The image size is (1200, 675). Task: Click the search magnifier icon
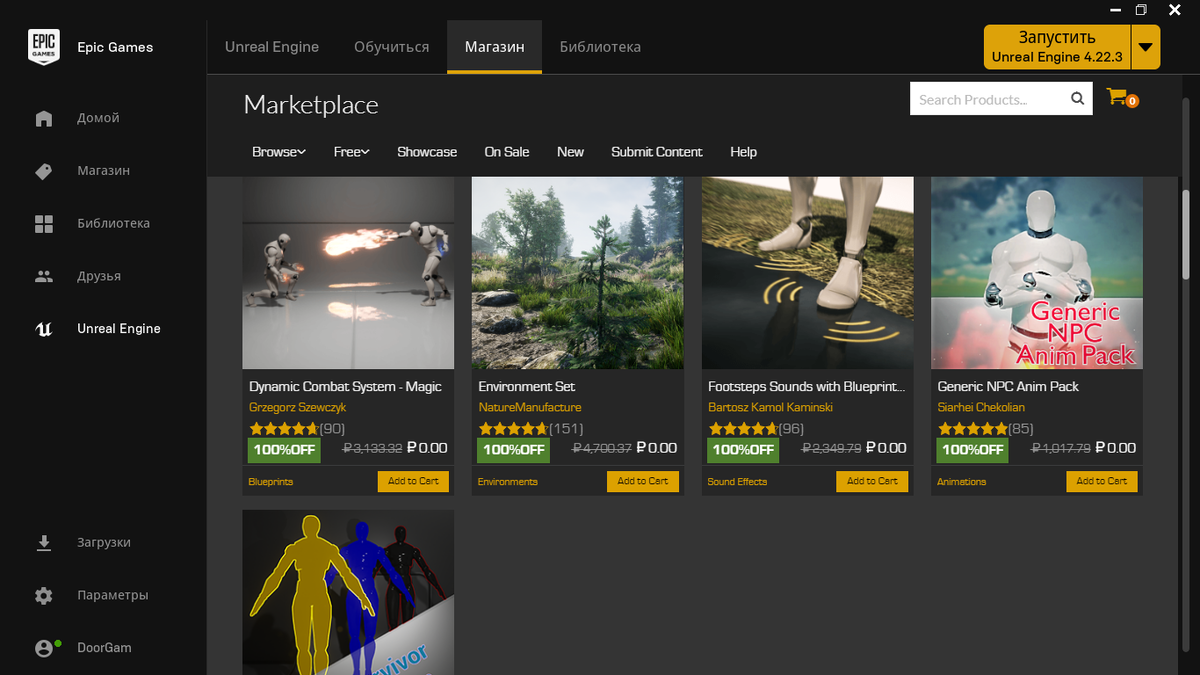pyautogui.click(x=1077, y=99)
